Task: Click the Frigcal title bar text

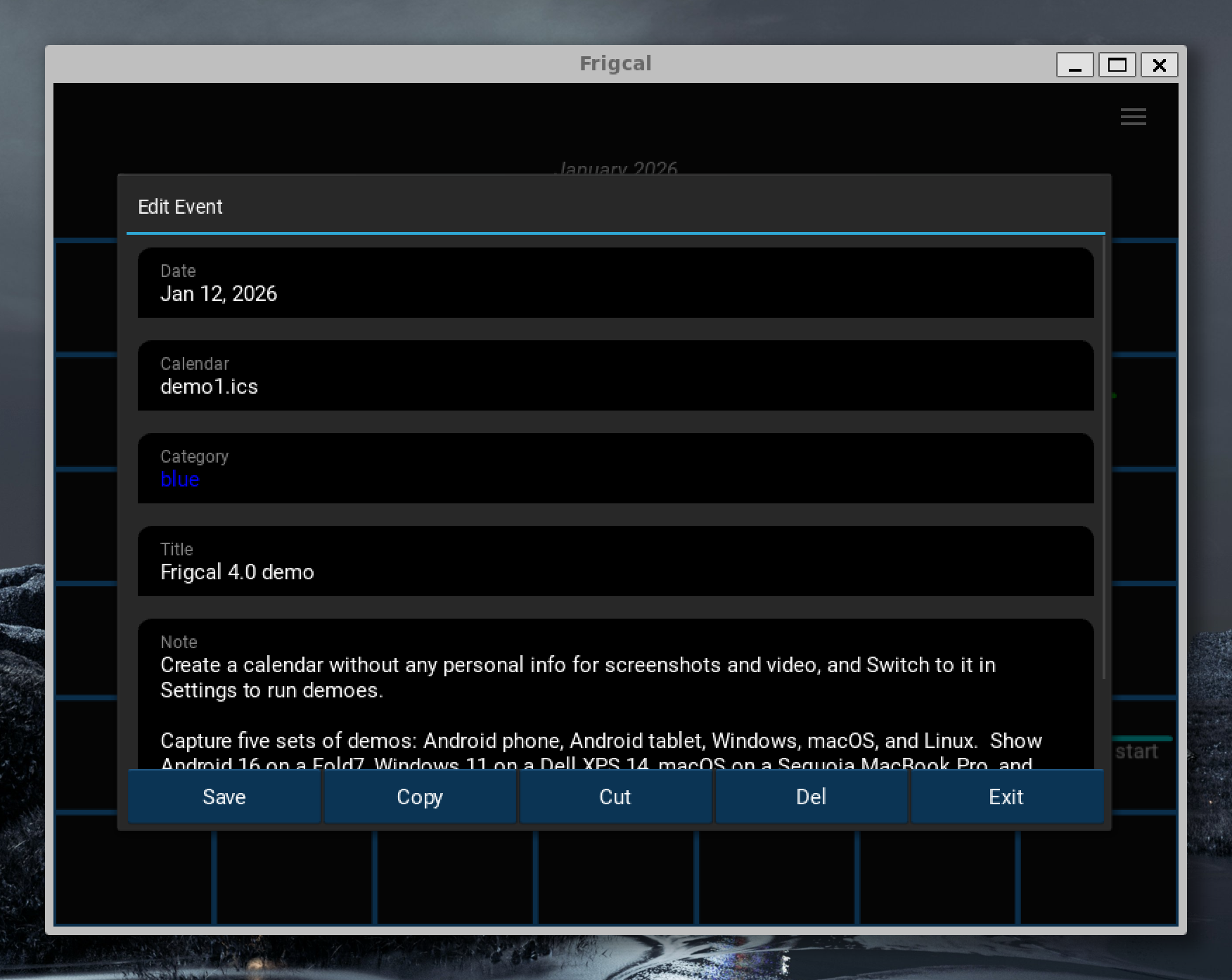Action: tap(615, 63)
